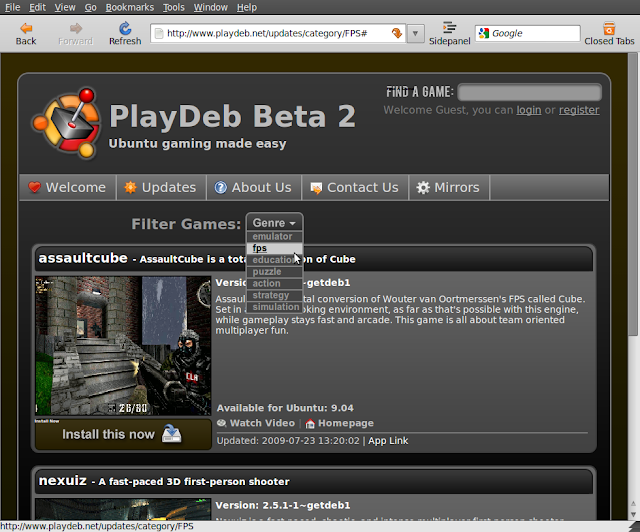This screenshot has height=532, width=640.
Task: Choose puzzle in the Genre list
Action: tap(274, 272)
